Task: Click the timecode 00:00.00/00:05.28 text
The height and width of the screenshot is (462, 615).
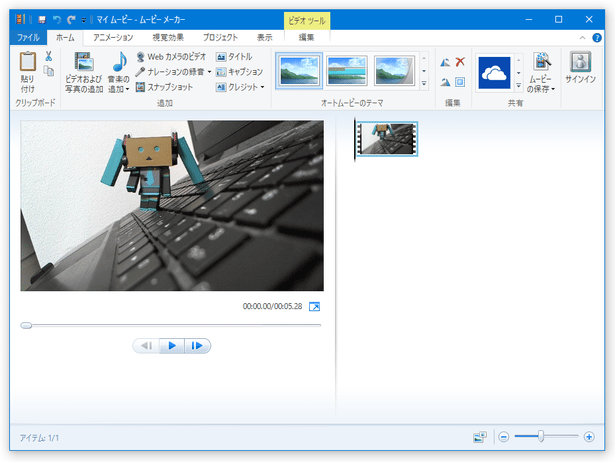Action: pyautogui.click(x=272, y=306)
